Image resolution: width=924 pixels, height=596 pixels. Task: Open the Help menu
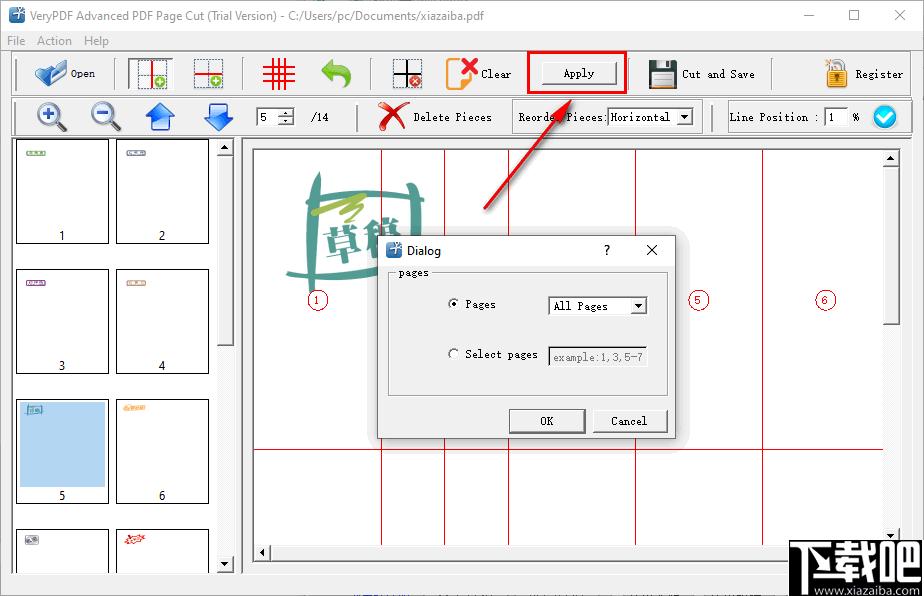96,41
